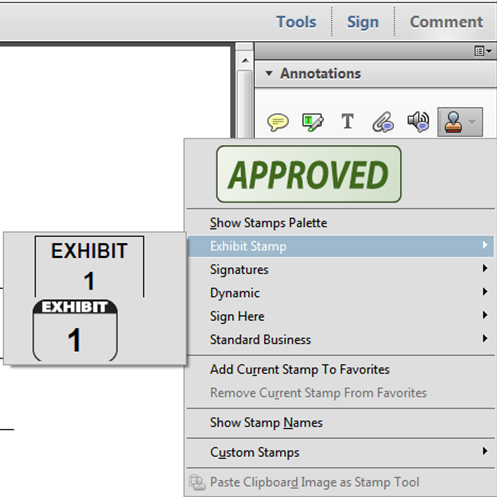Open the Stamp tool dropdown arrow
The width and height of the screenshot is (497, 497).
point(472,122)
